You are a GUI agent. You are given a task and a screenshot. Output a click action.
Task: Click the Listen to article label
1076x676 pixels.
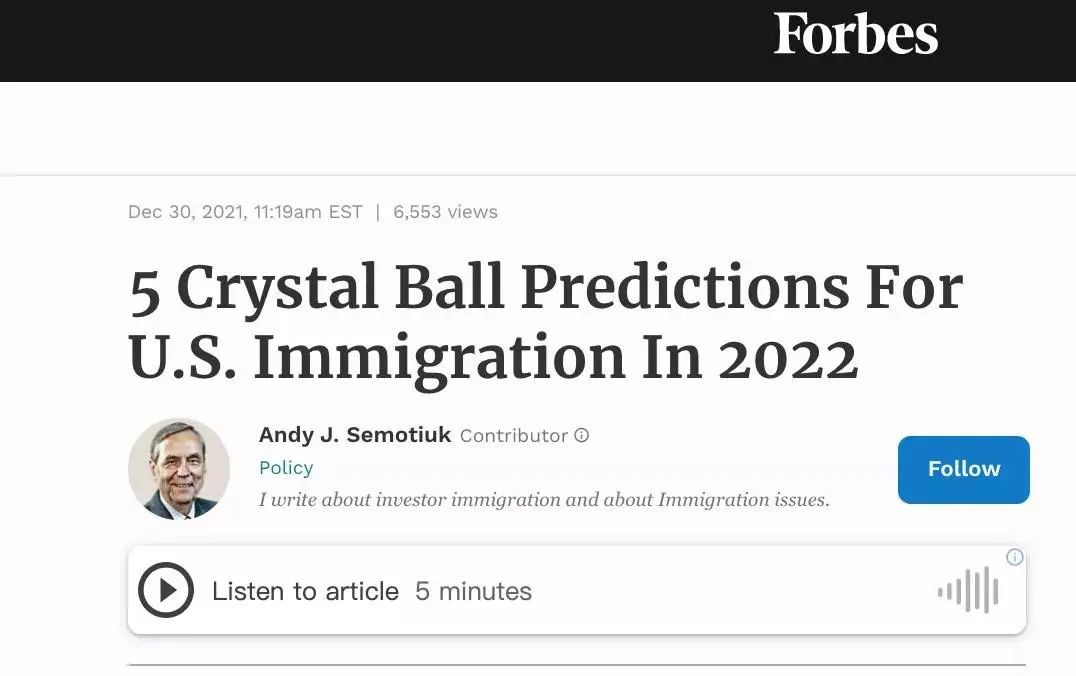coord(305,591)
